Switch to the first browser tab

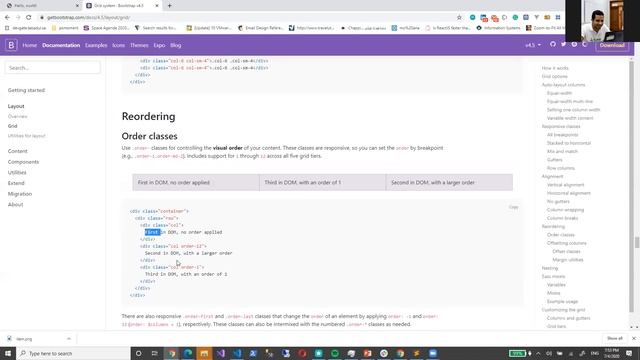(x=41, y=6)
